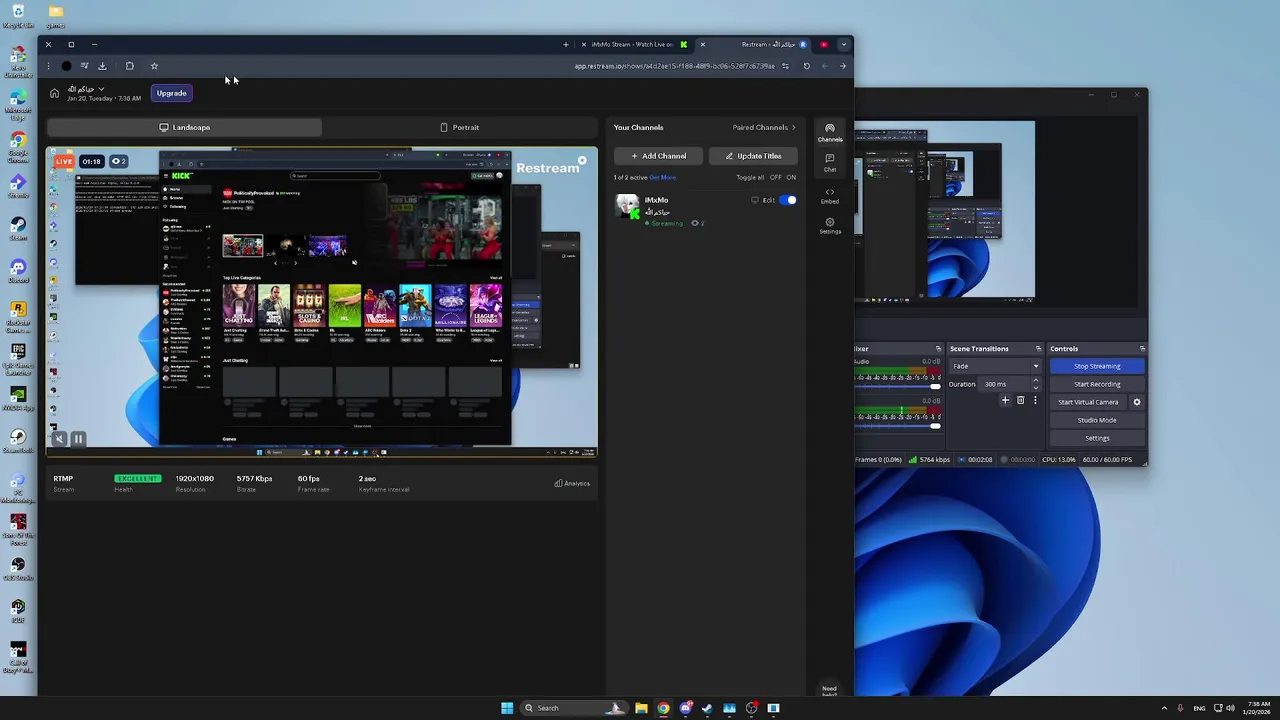This screenshot has height=720, width=1280.
Task: Click the iMxMo Kick channel avatar
Action: [x=627, y=206]
